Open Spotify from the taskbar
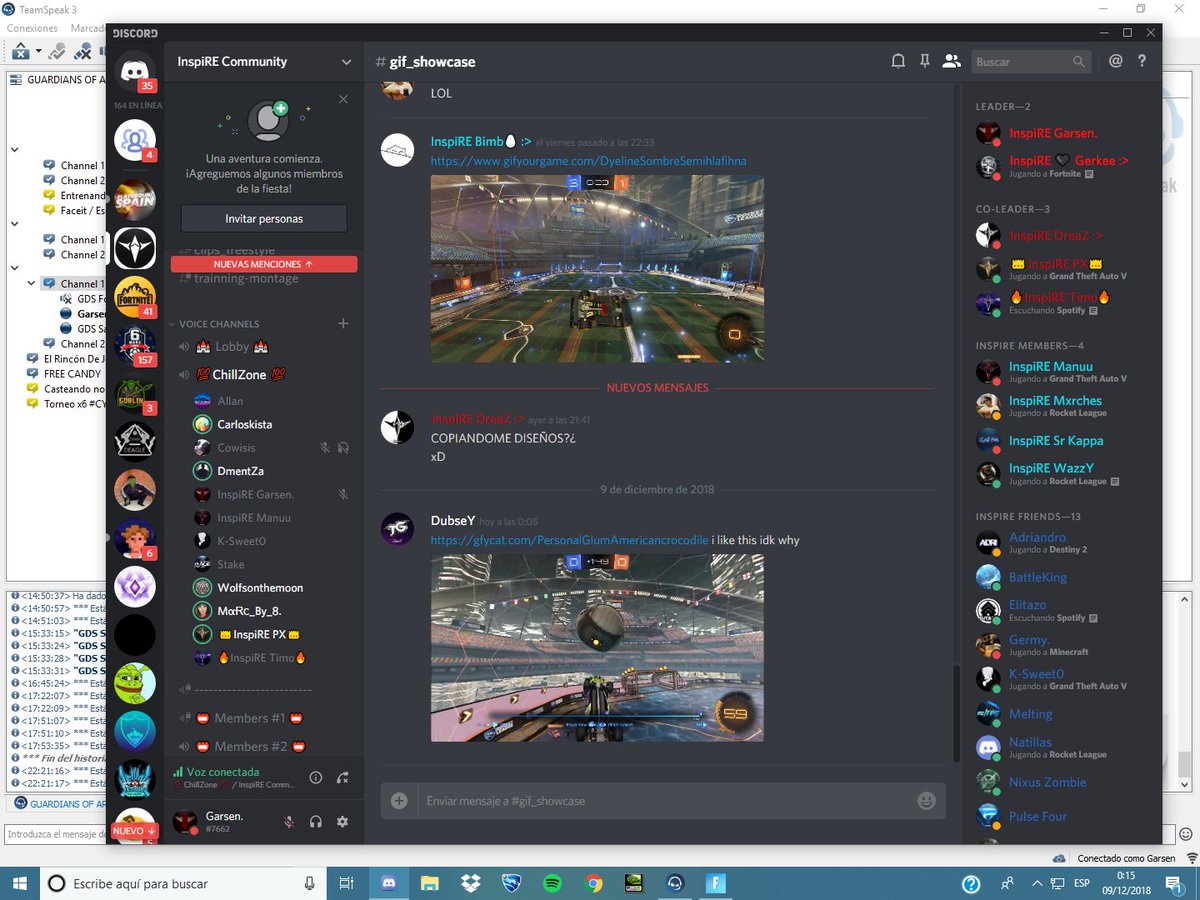The width and height of the screenshot is (1200, 900). (552, 884)
